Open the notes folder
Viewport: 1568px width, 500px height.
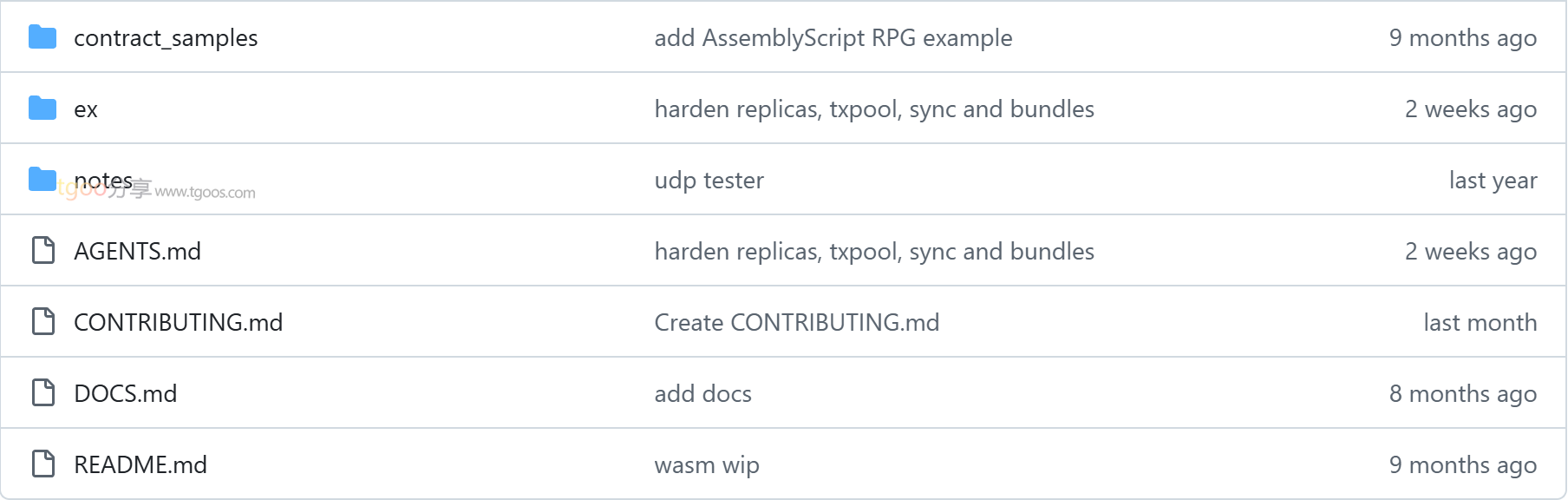pos(103,181)
